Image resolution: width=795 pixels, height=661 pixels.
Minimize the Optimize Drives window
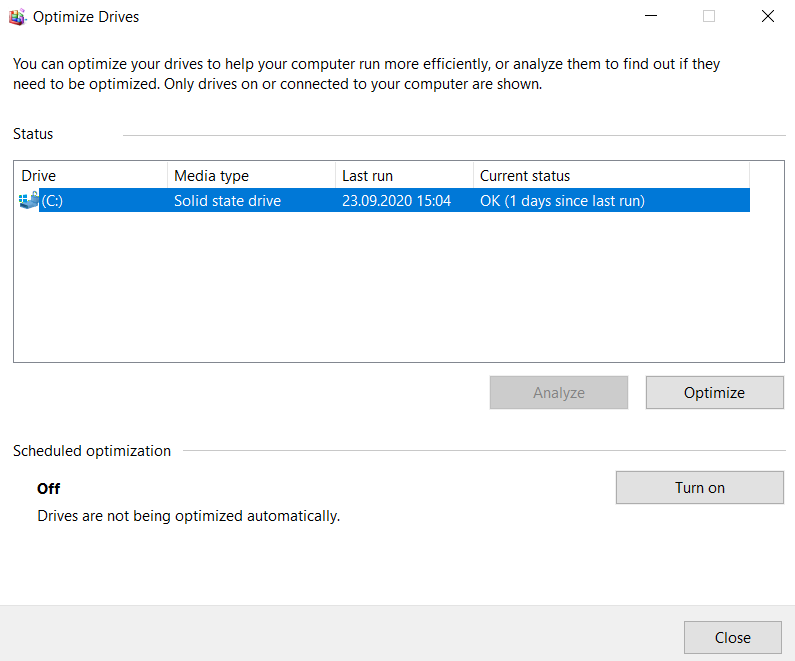click(x=651, y=16)
